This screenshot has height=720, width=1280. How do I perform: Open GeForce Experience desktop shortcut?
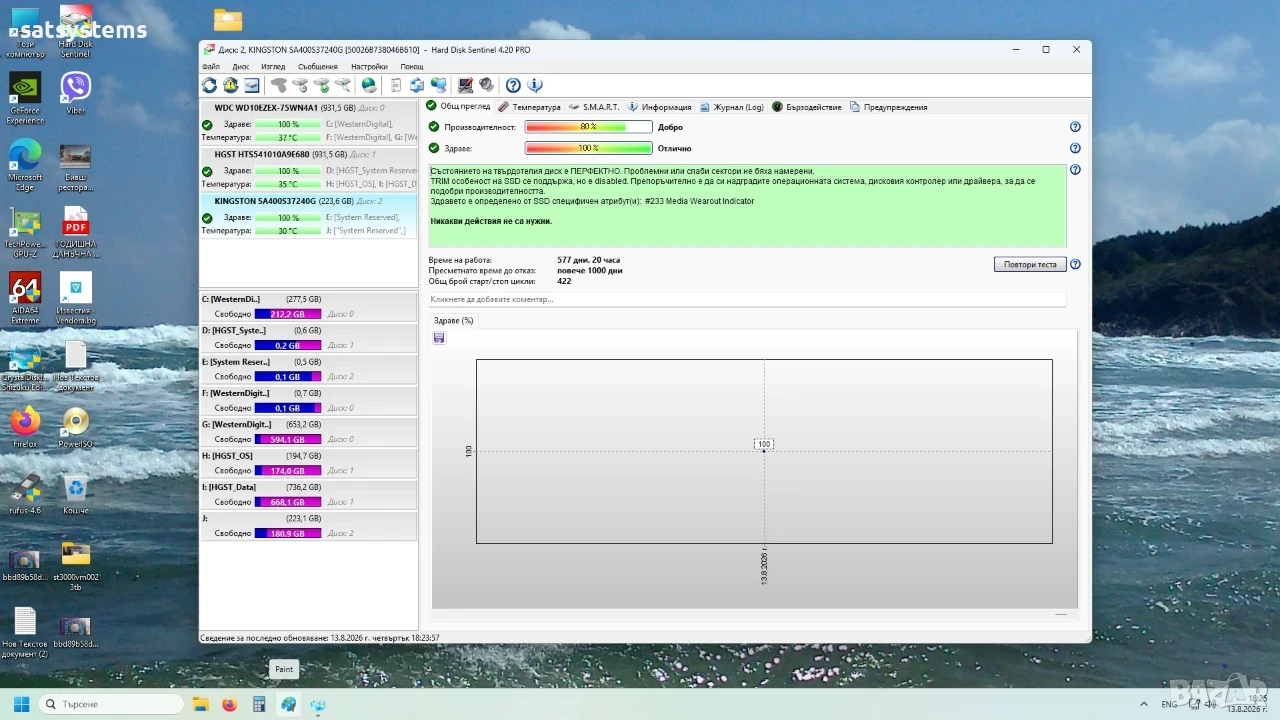coord(25,98)
